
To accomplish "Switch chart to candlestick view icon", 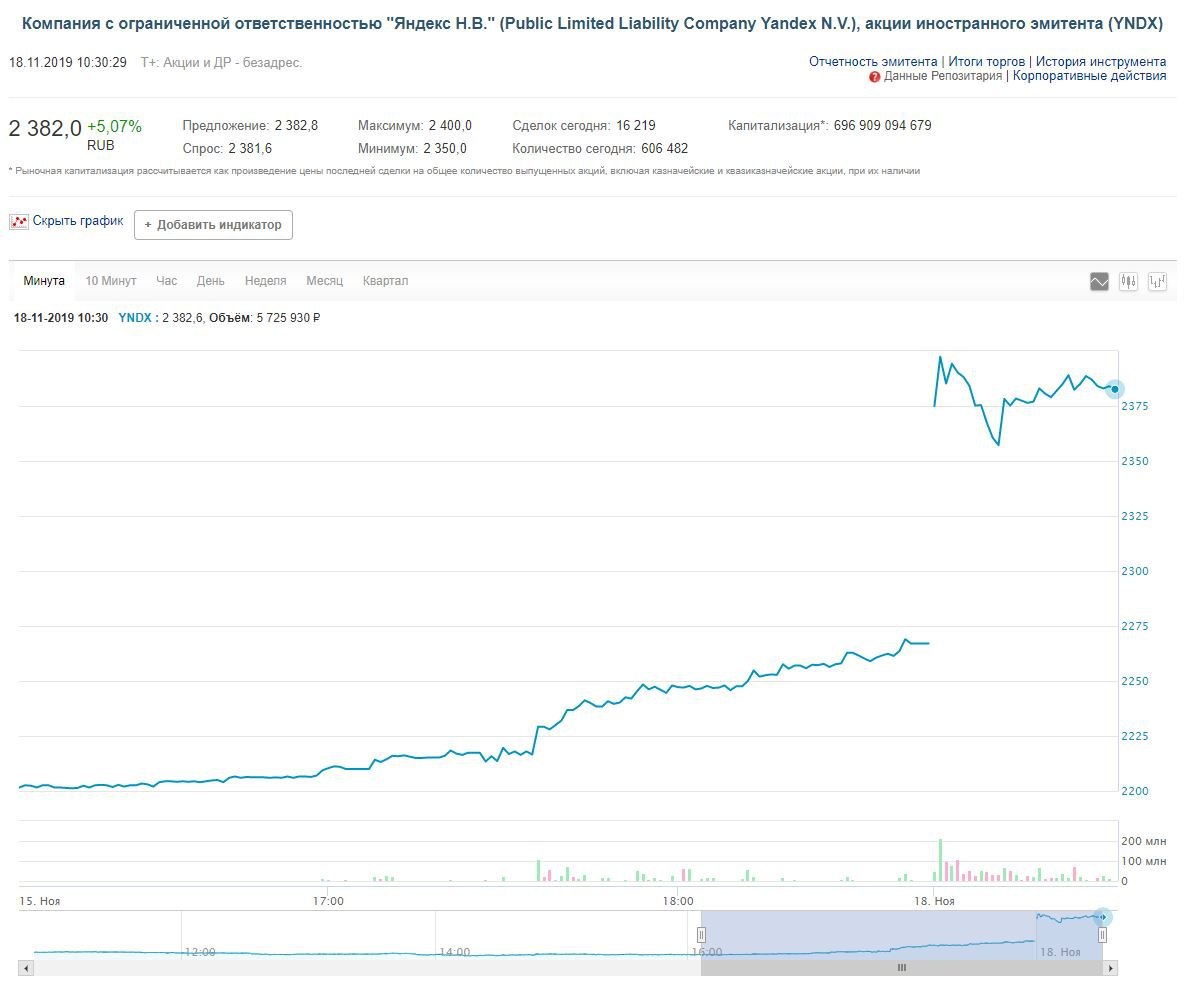I will click(1128, 282).
